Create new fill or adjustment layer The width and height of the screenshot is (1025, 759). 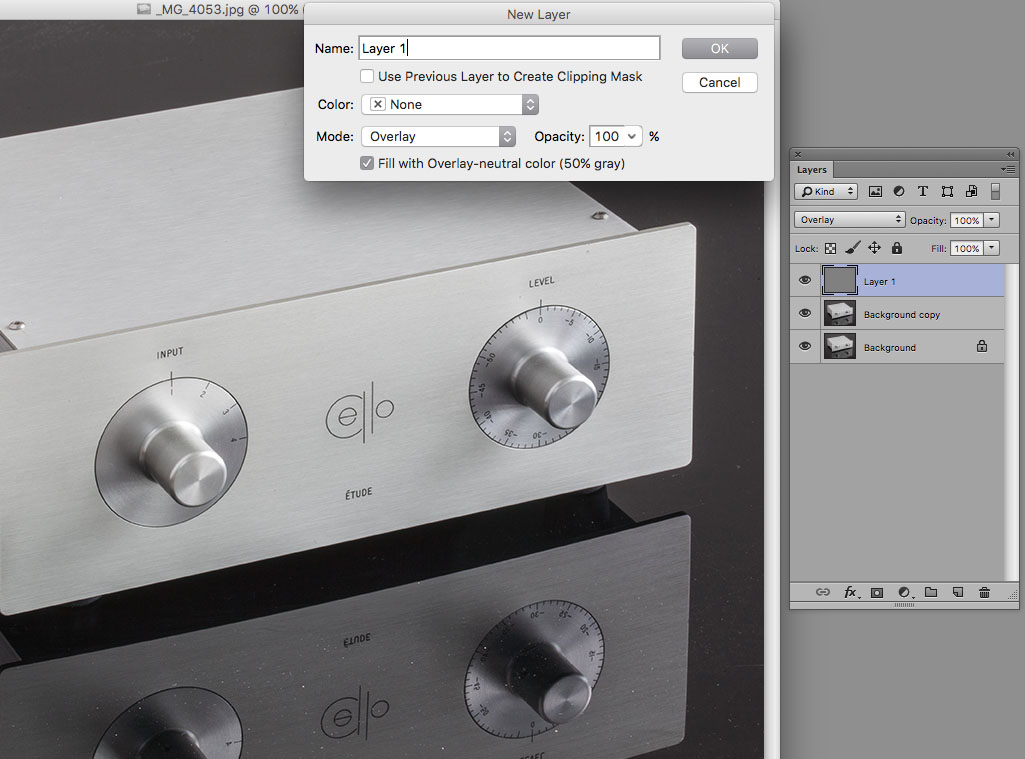click(x=905, y=592)
